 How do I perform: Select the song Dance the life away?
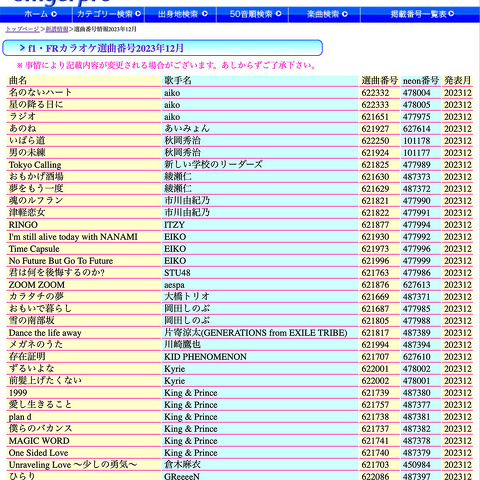pyautogui.click(x=45, y=333)
